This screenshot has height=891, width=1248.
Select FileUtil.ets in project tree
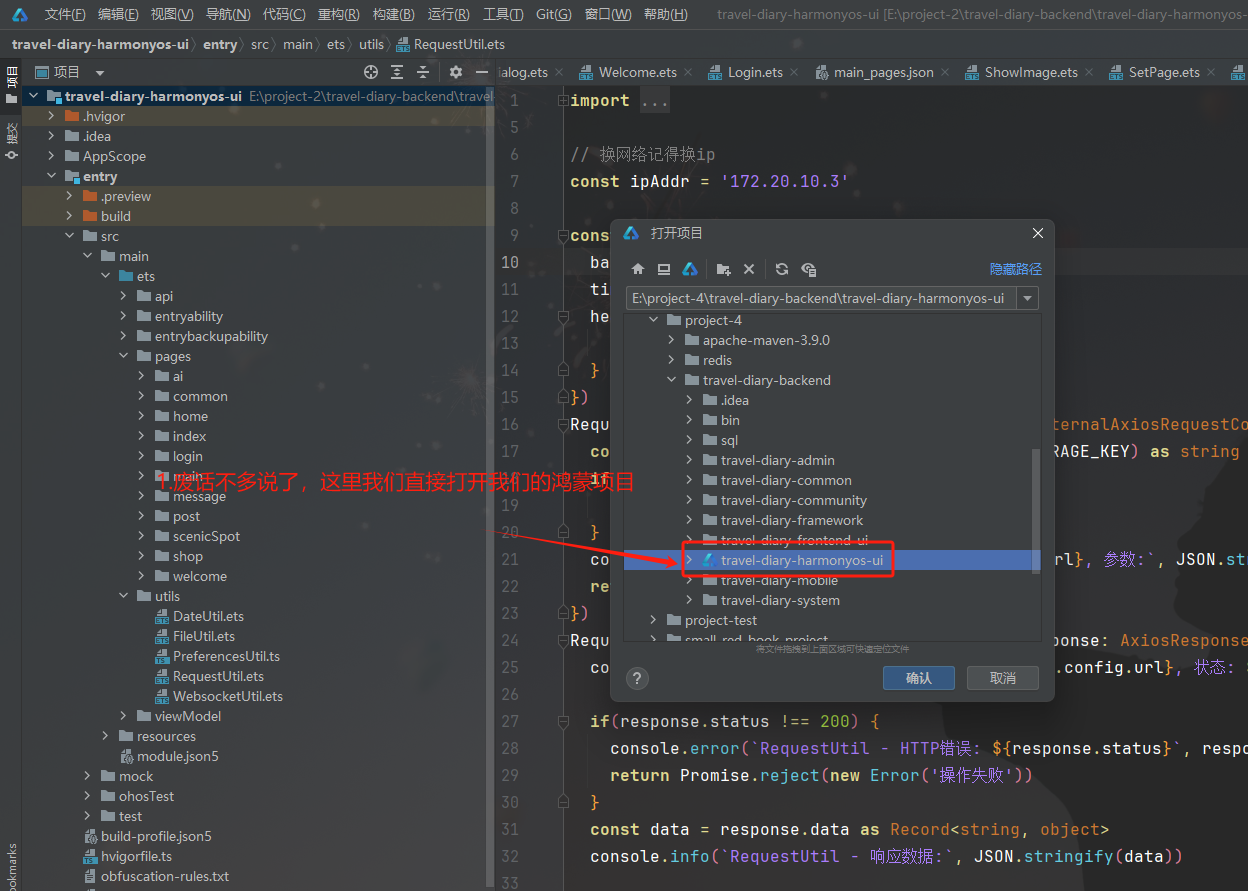point(204,636)
